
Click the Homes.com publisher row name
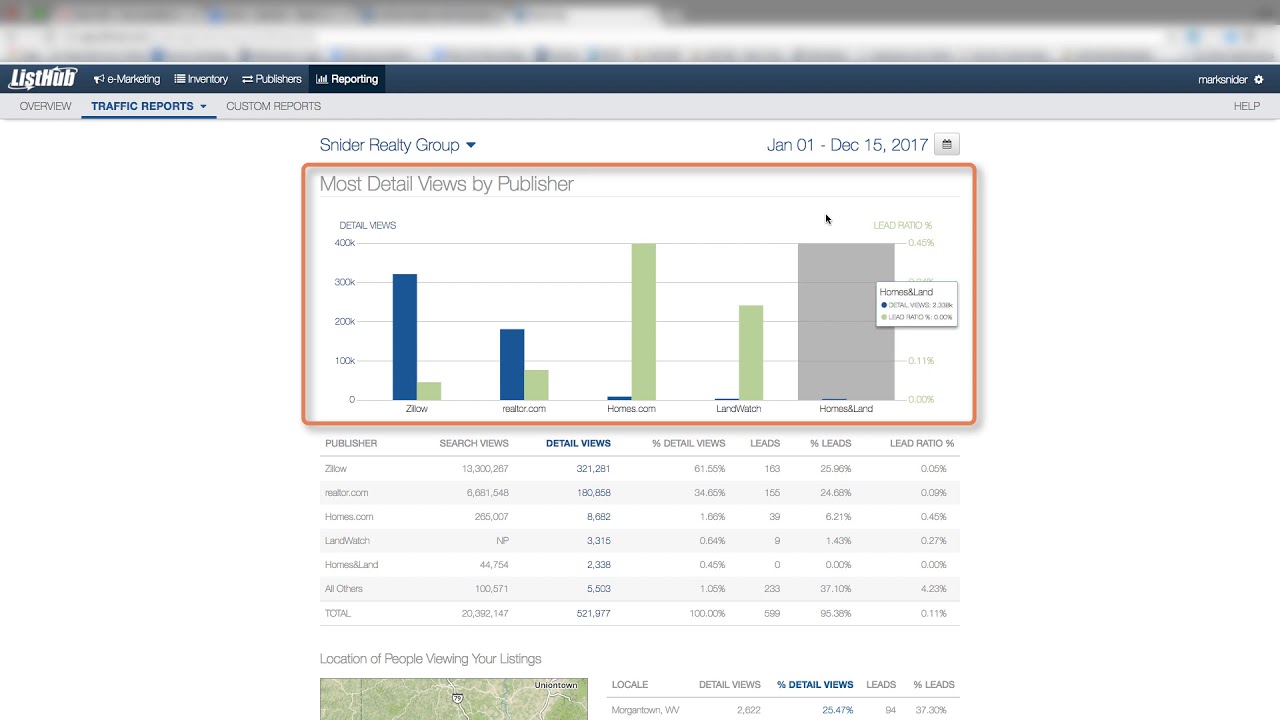coord(349,517)
